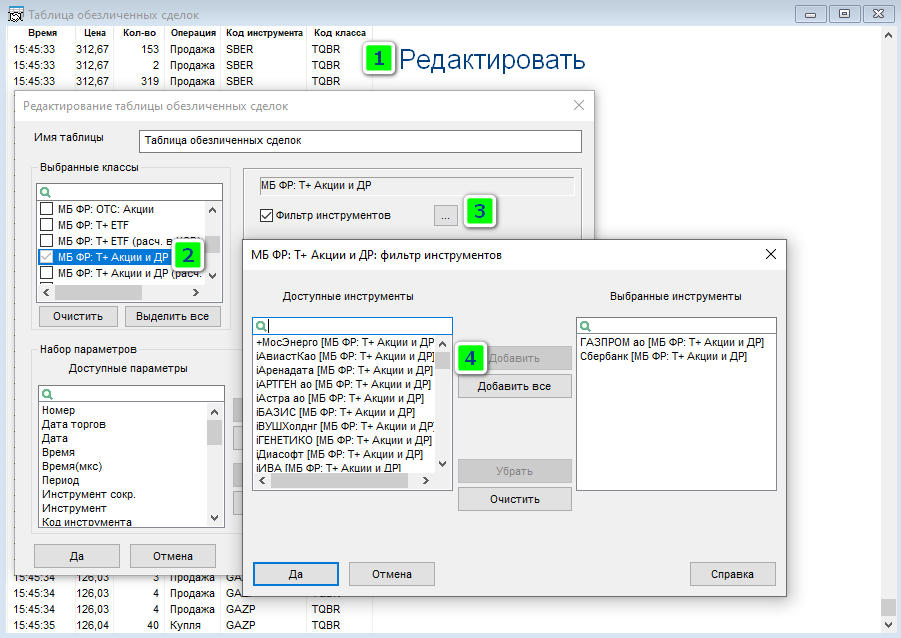
Task: Close the table editing dialog
Action: 578,105
